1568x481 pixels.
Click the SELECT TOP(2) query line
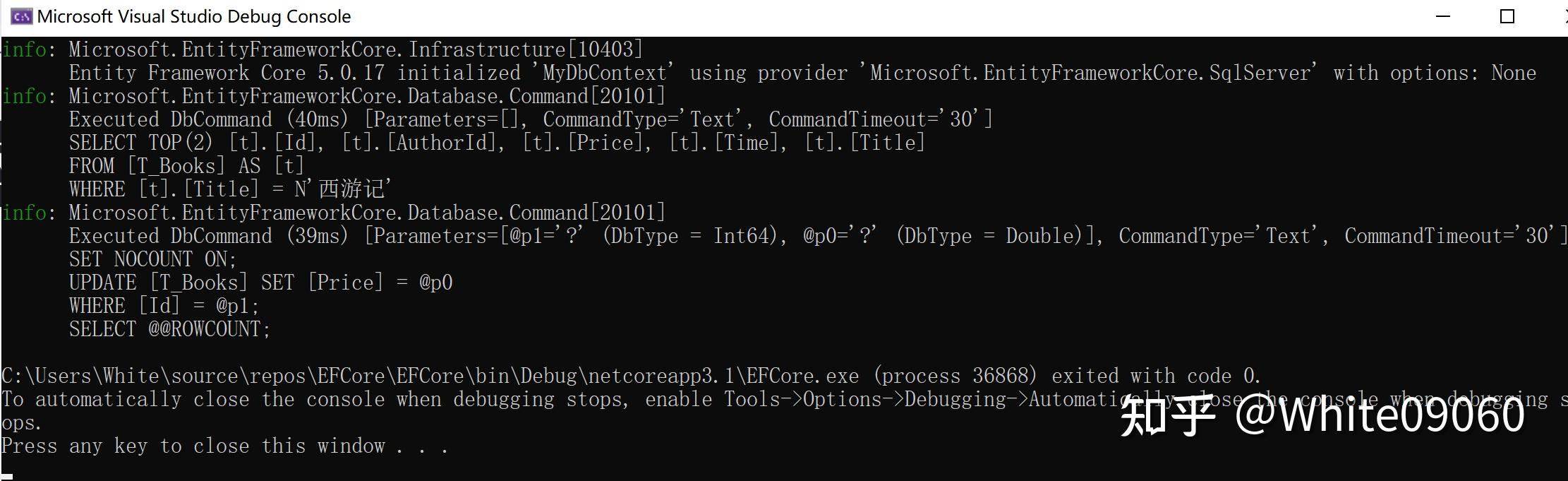coord(494,142)
